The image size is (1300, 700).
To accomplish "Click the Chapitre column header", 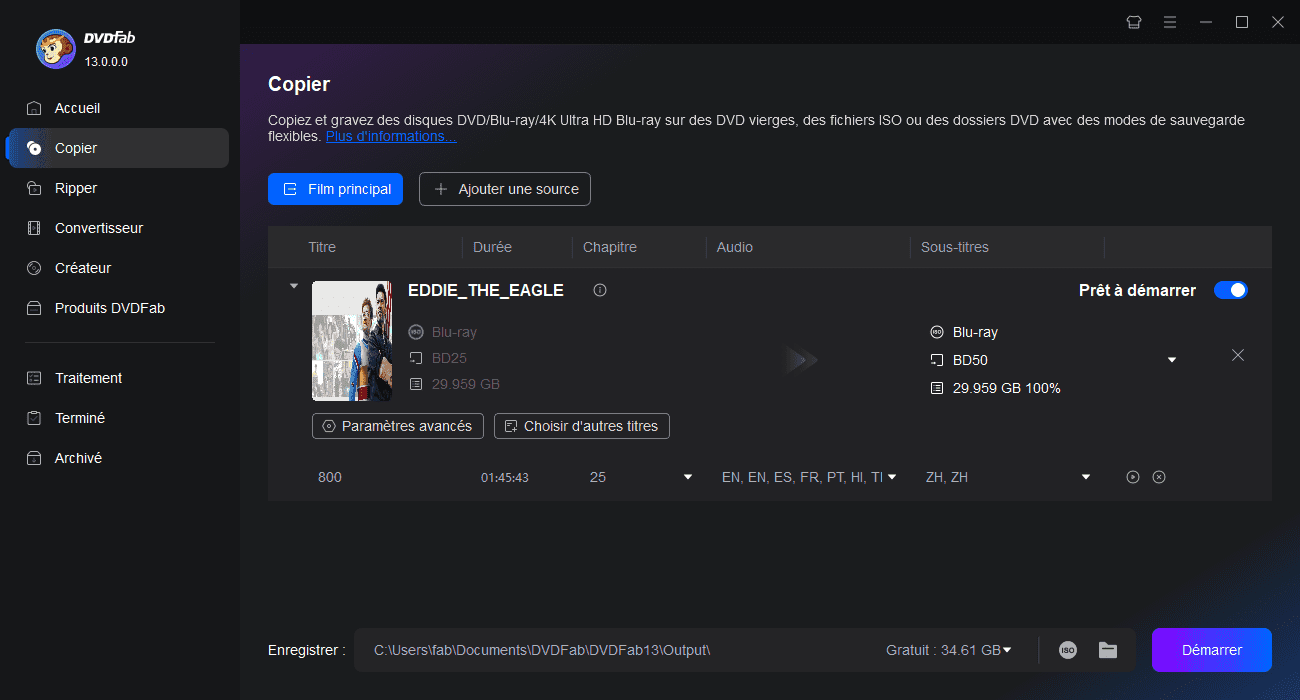I will click(610, 247).
